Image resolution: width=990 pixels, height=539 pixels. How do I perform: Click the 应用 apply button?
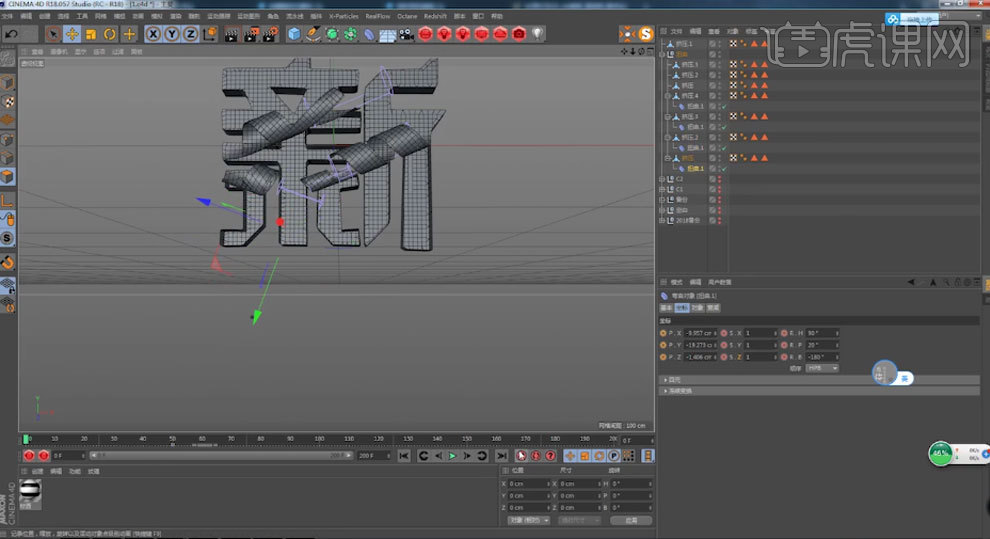coord(631,520)
